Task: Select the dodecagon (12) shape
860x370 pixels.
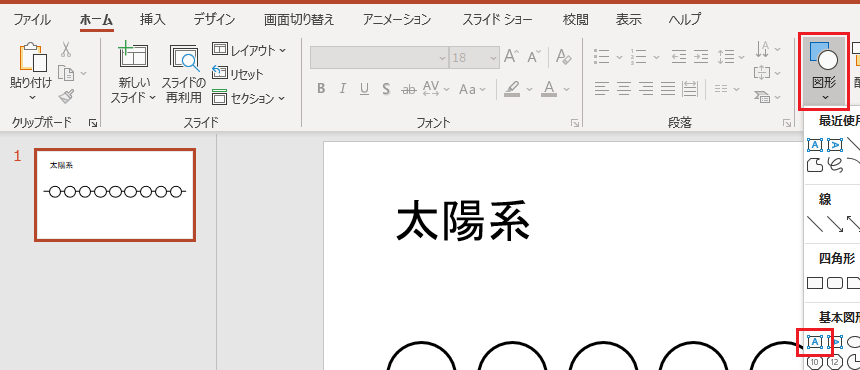Action: [835, 362]
